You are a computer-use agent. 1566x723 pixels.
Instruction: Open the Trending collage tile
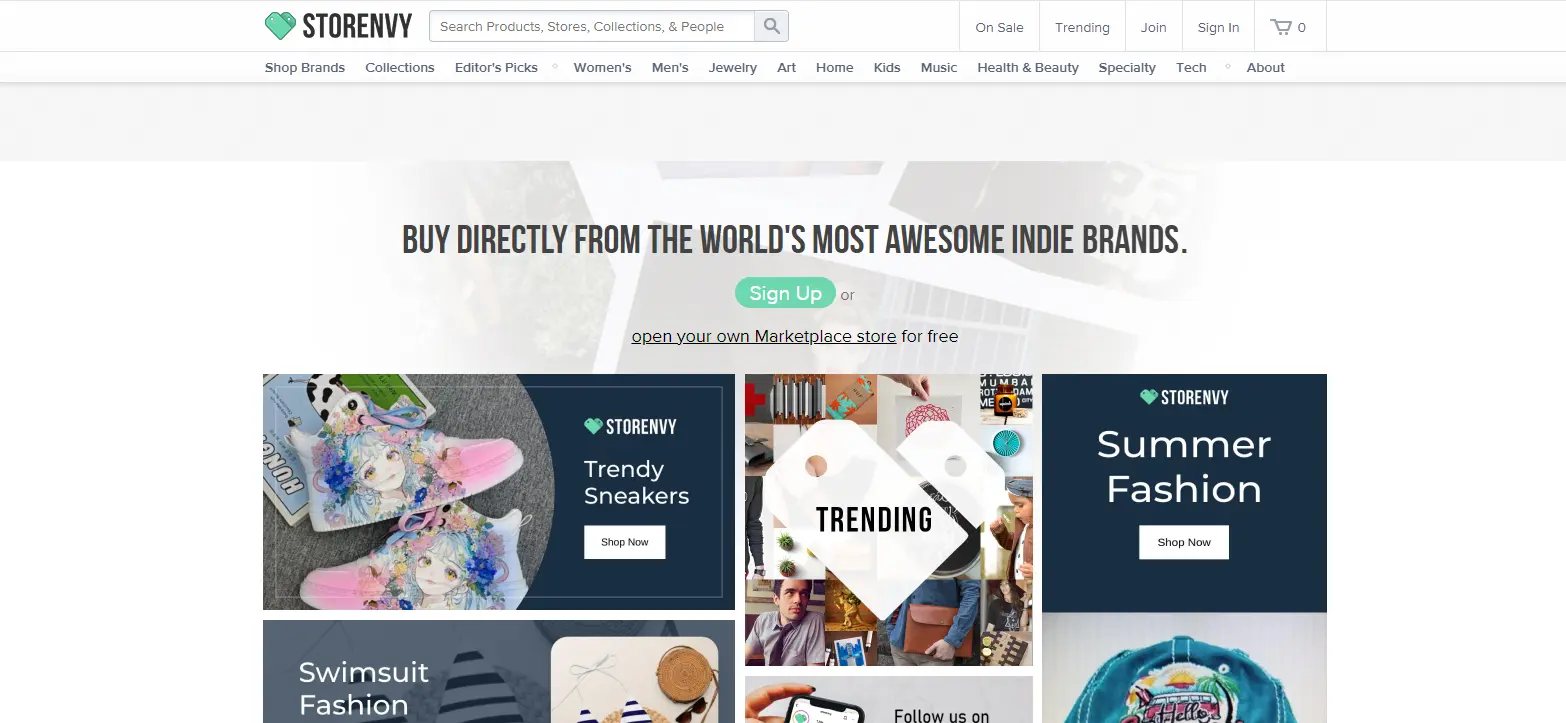[889, 520]
